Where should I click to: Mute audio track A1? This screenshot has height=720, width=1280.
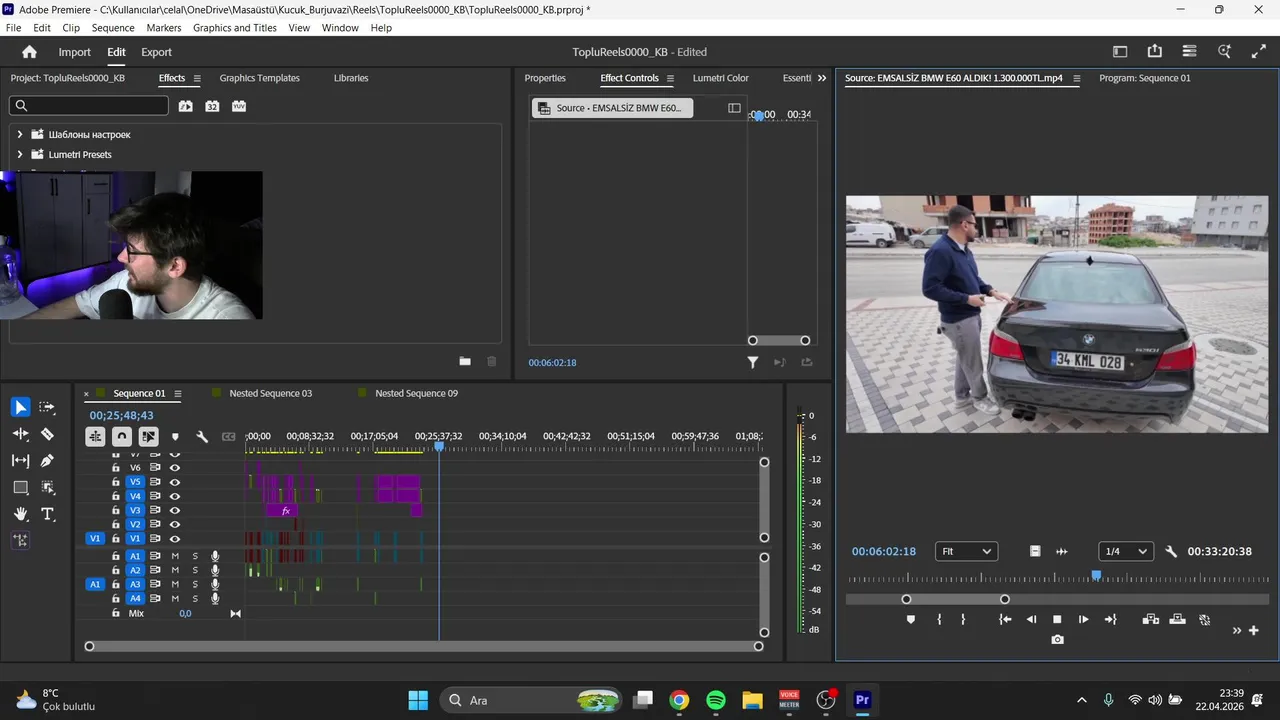click(x=175, y=556)
